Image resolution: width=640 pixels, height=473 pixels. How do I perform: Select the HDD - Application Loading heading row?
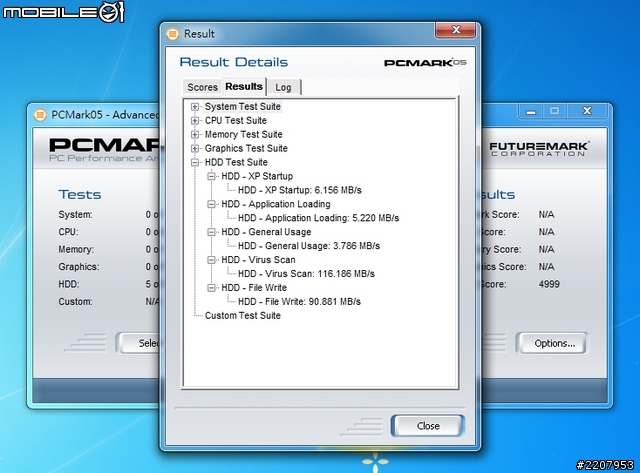pos(276,204)
